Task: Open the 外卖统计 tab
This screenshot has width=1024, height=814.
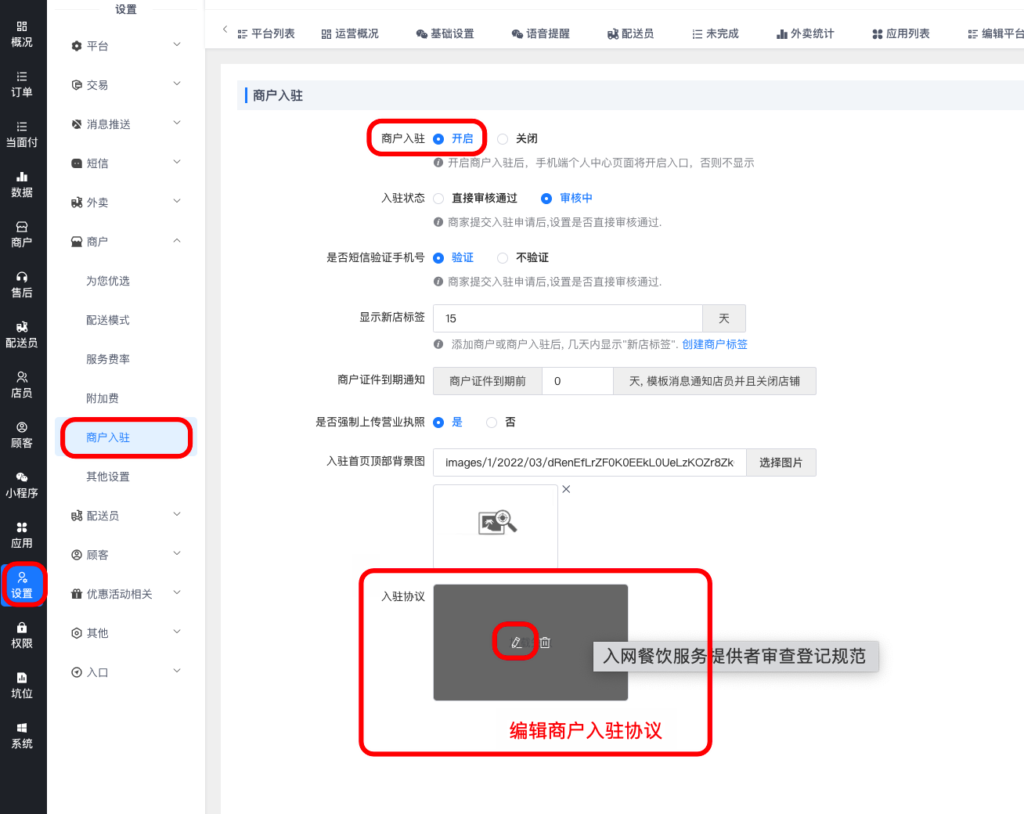Action: (805, 33)
